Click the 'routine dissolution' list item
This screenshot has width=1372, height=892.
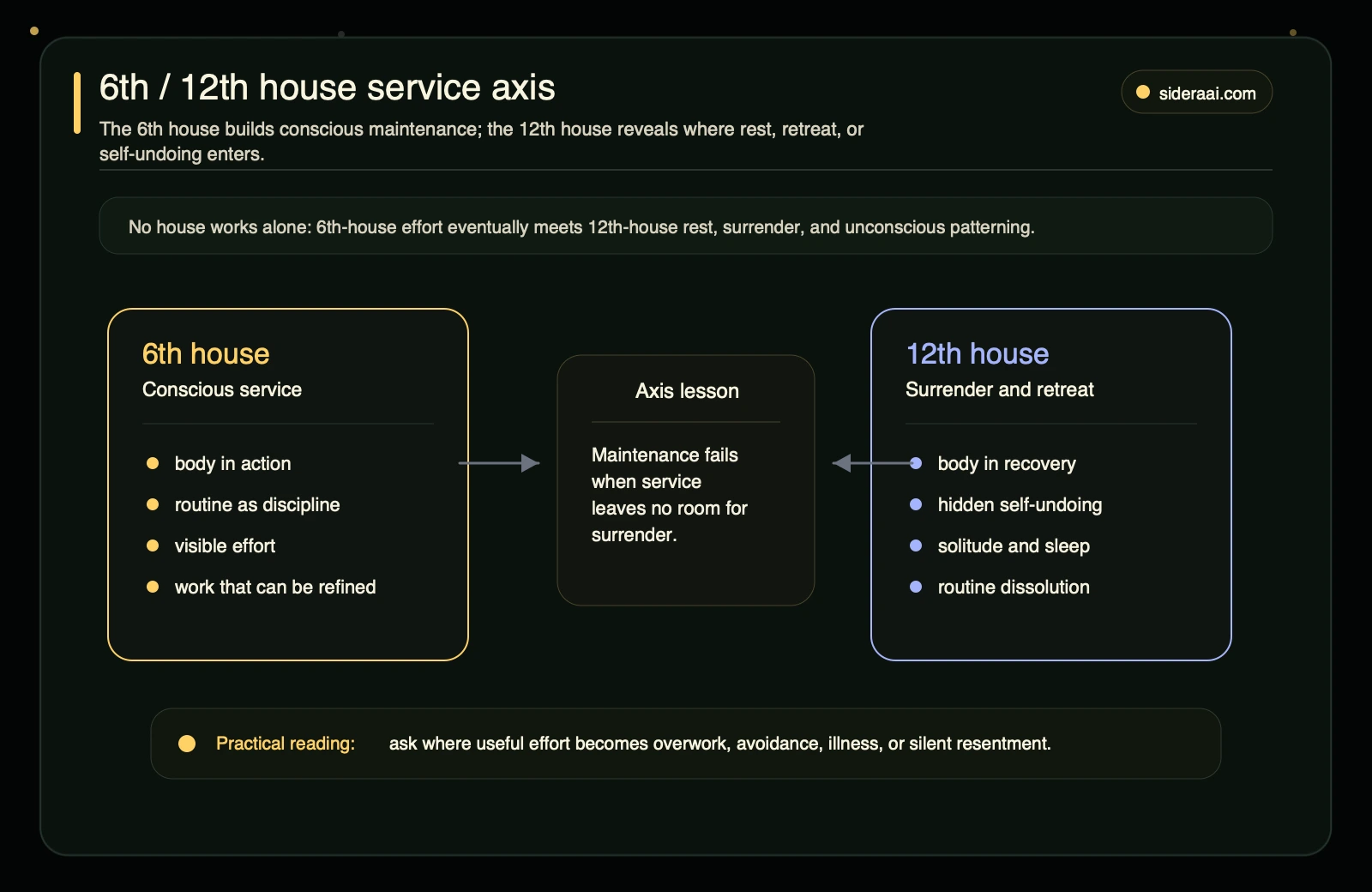(1014, 587)
